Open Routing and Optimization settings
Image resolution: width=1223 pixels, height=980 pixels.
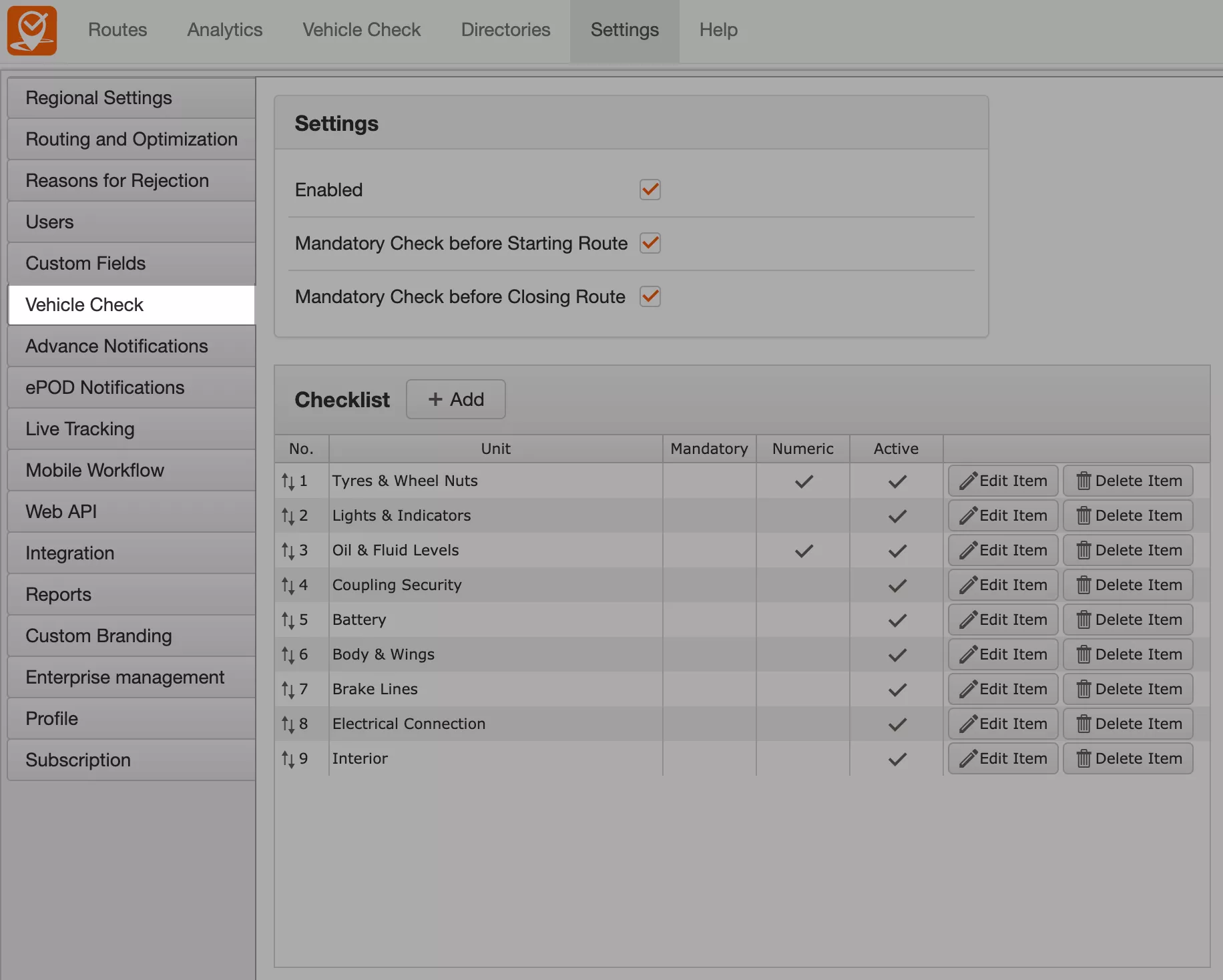[x=132, y=140]
